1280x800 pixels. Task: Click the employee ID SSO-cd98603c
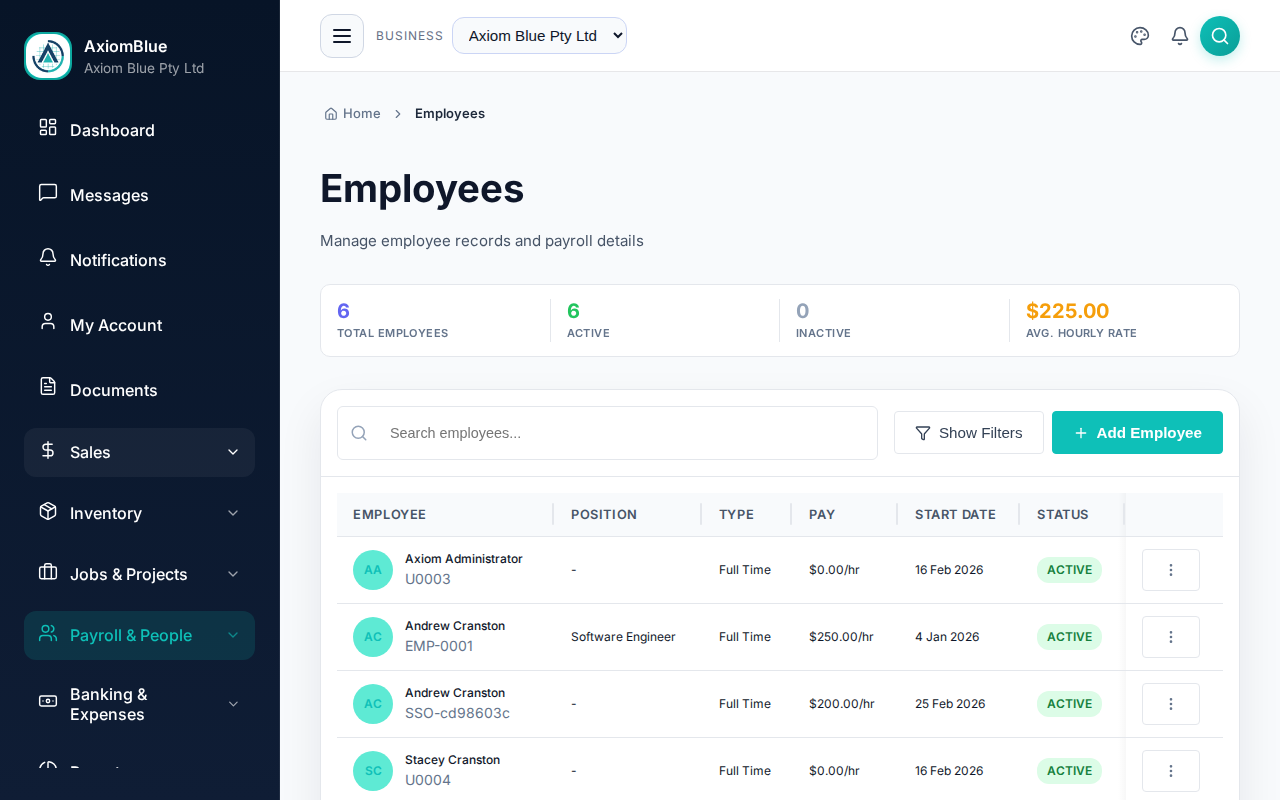[x=457, y=713]
